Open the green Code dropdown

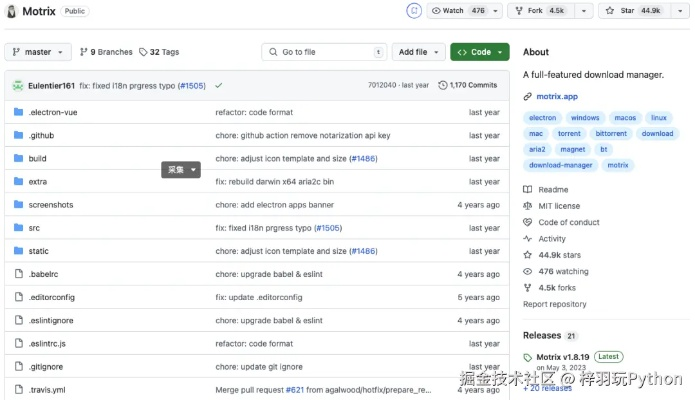coord(480,52)
